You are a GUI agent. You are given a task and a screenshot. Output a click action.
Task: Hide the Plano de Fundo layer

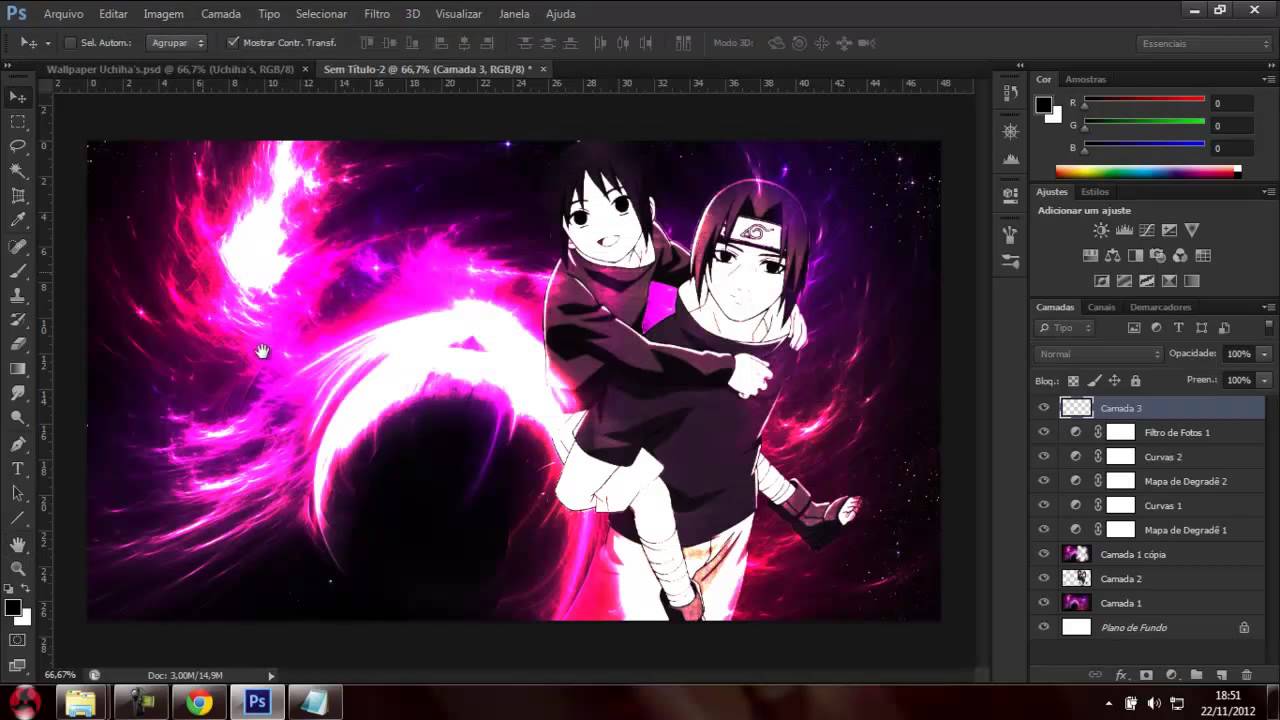pyautogui.click(x=1044, y=627)
